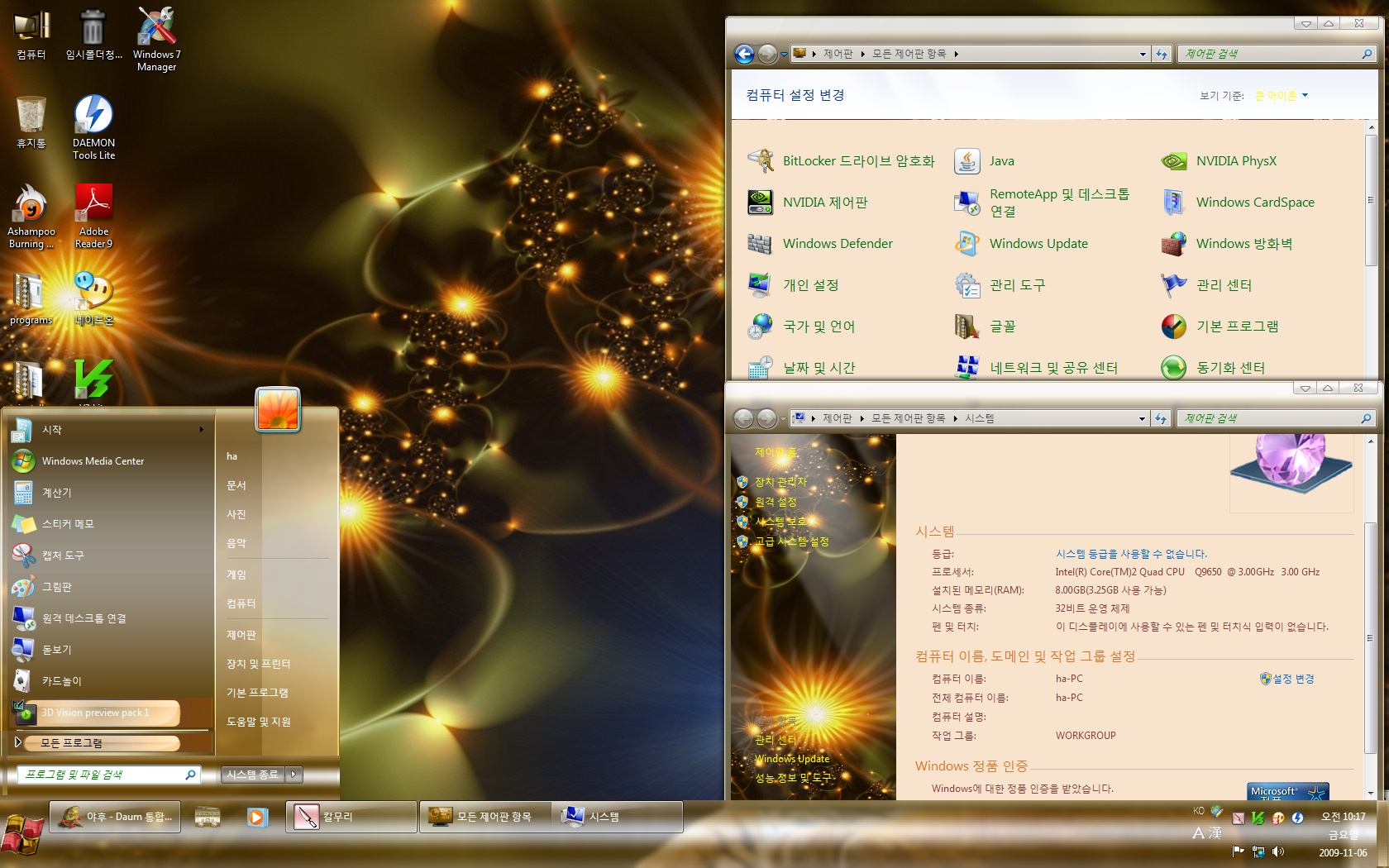Select Adobe Reader 9 desktop icon
This screenshot has width=1389, height=868.
(93, 215)
